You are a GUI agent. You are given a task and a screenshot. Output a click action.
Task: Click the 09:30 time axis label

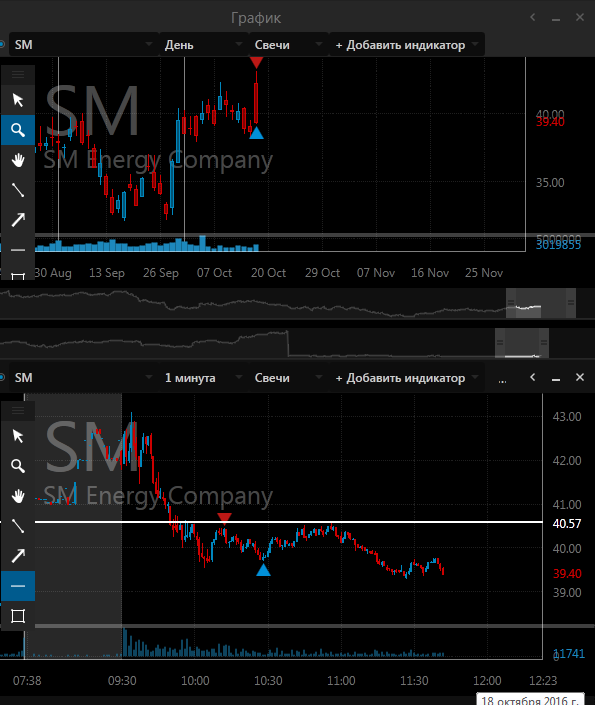coord(122,681)
